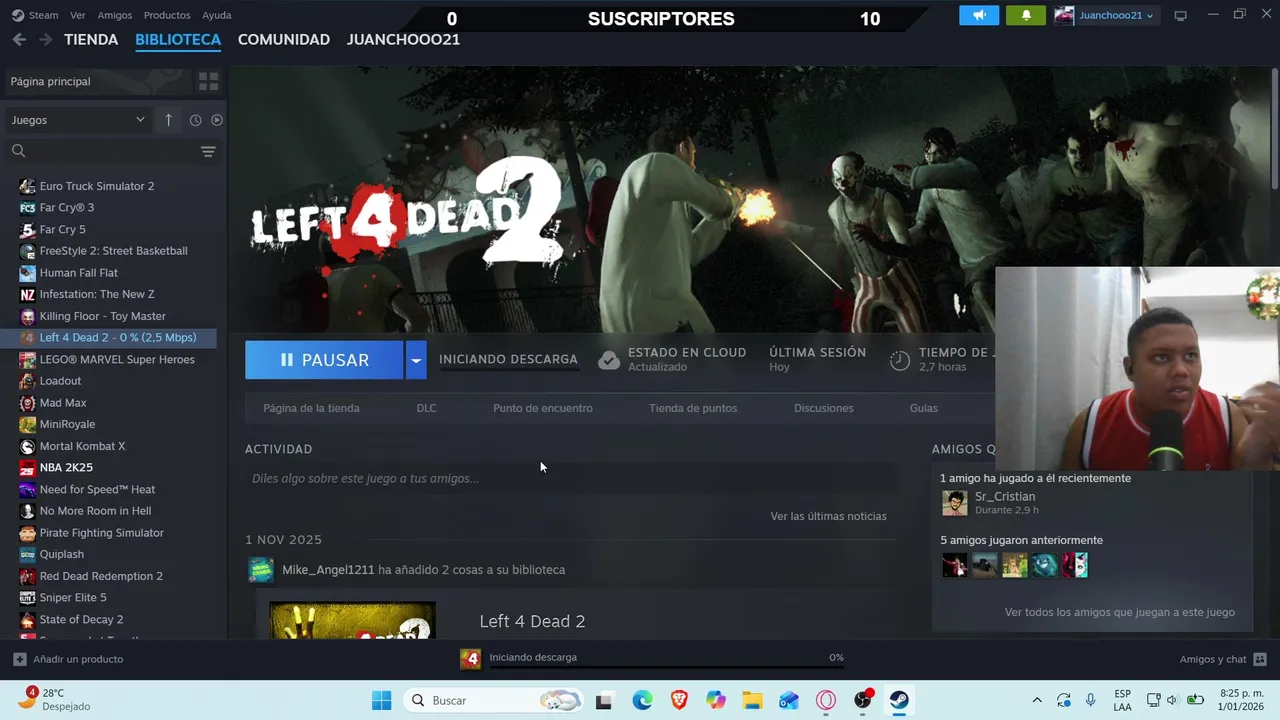This screenshot has height=720, width=1280.
Task: Open Ver las últimas noticias
Action: click(x=828, y=516)
